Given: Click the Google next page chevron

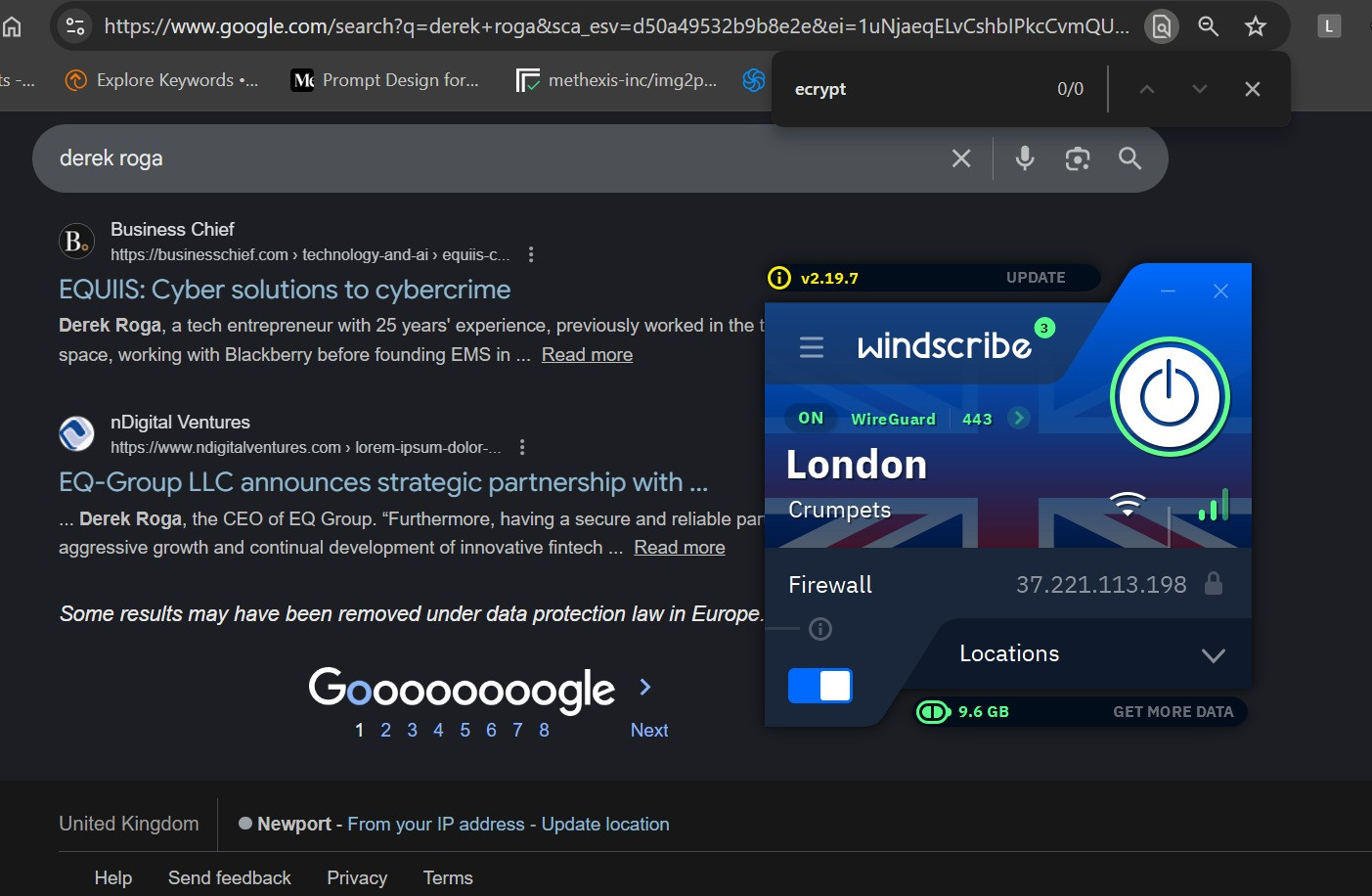Looking at the screenshot, I should pyautogui.click(x=645, y=687).
